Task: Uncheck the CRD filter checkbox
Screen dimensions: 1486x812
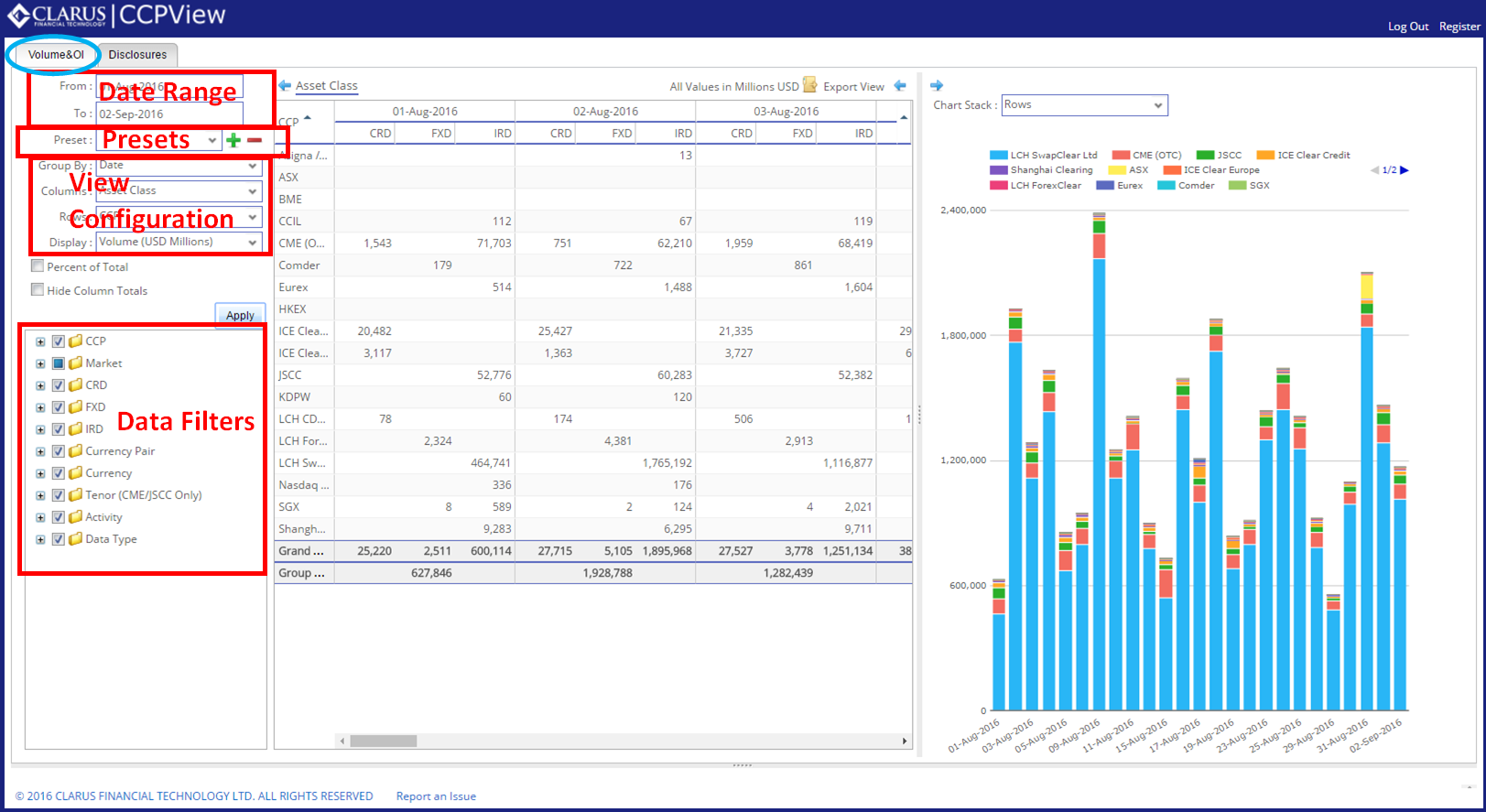Action: point(59,385)
